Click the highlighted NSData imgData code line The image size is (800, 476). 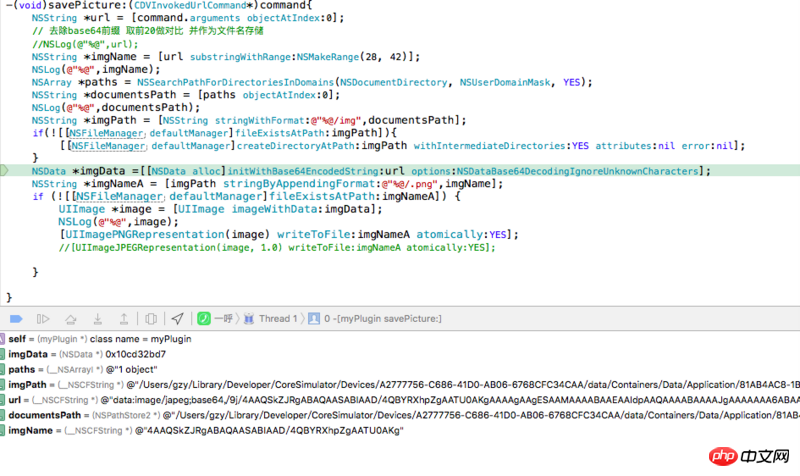(370, 171)
